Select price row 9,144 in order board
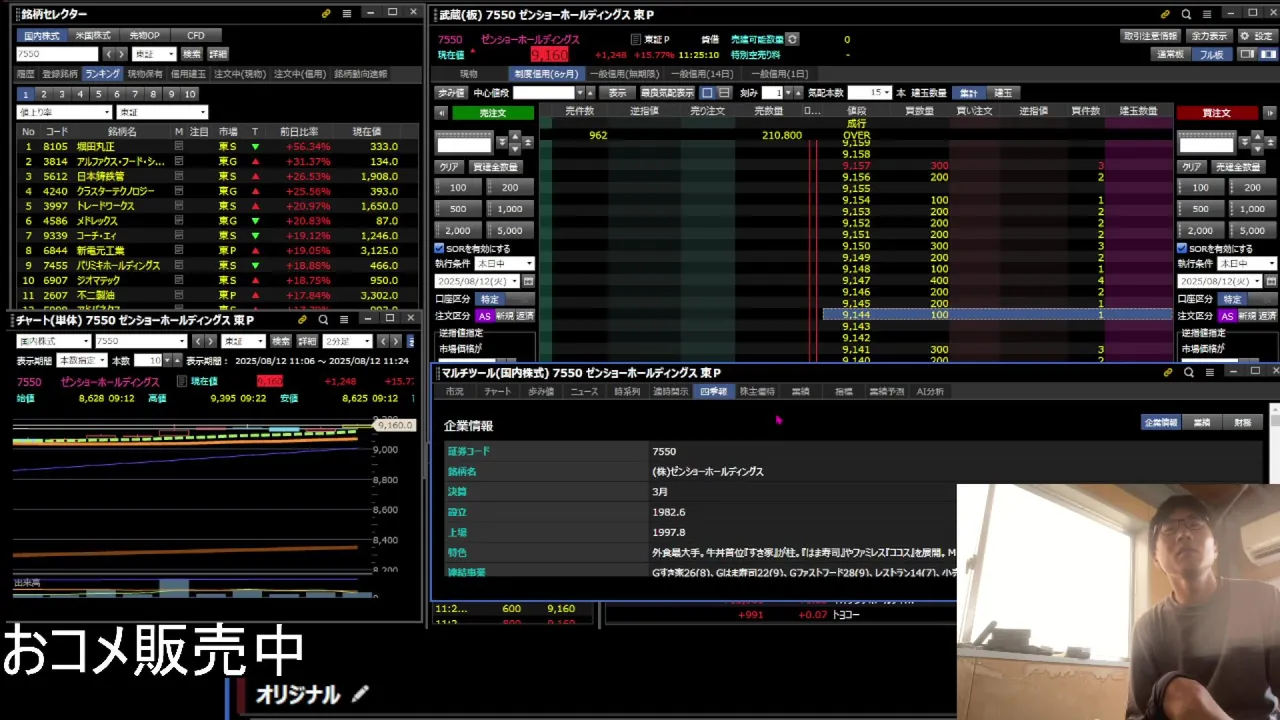This screenshot has height=720, width=1280. tap(997, 315)
